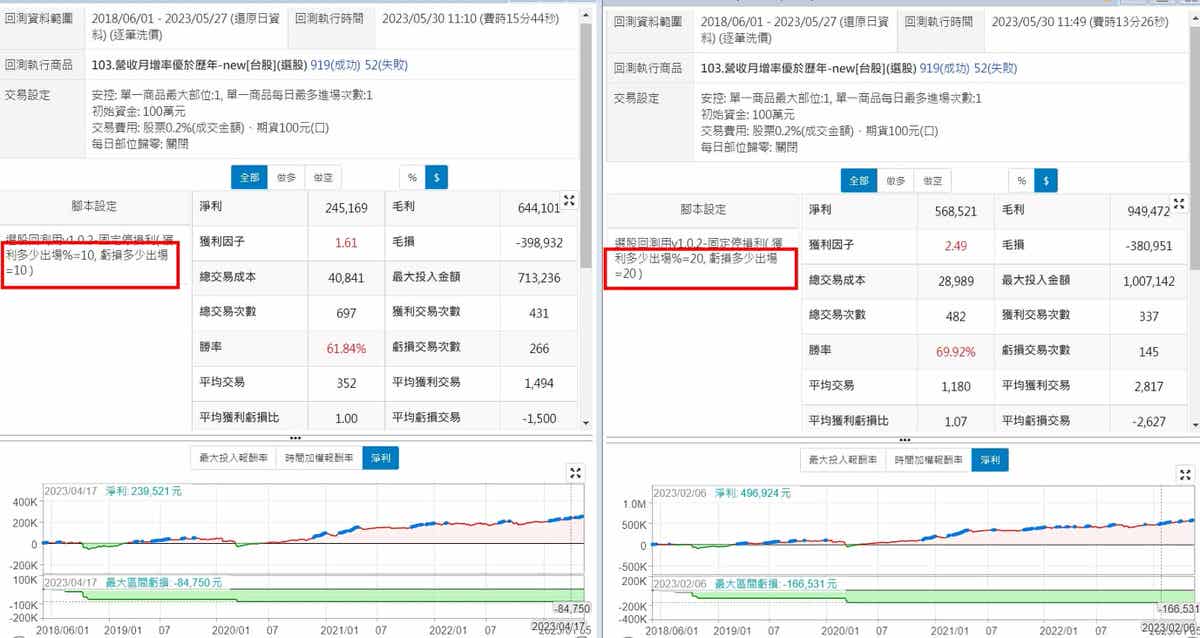The width and height of the screenshot is (1200, 638).
Task: Expand the right panel statistics table fullscreen
Action: [x=1180, y=202]
